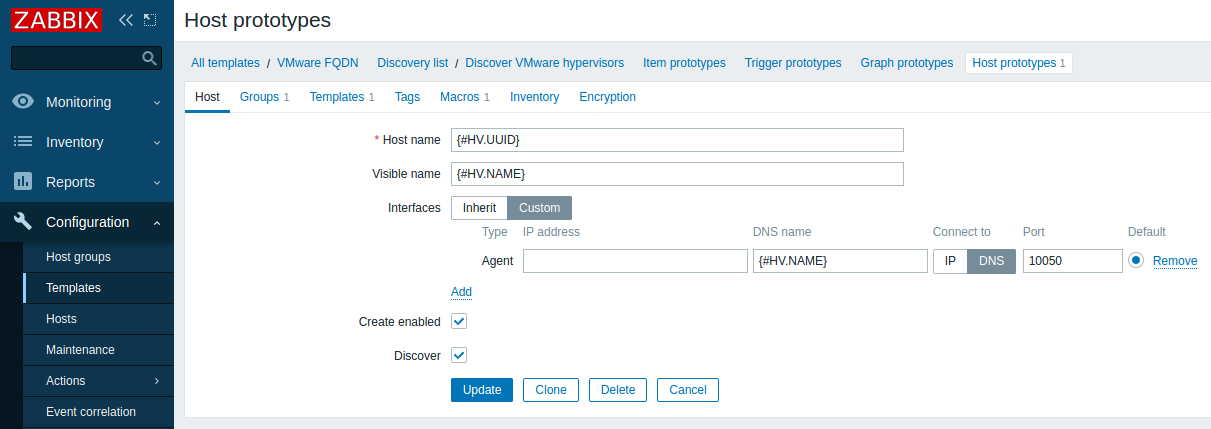Expand the Monitoring menu chevron
The width and height of the screenshot is (1211, 429).
(x=157, y=102)
